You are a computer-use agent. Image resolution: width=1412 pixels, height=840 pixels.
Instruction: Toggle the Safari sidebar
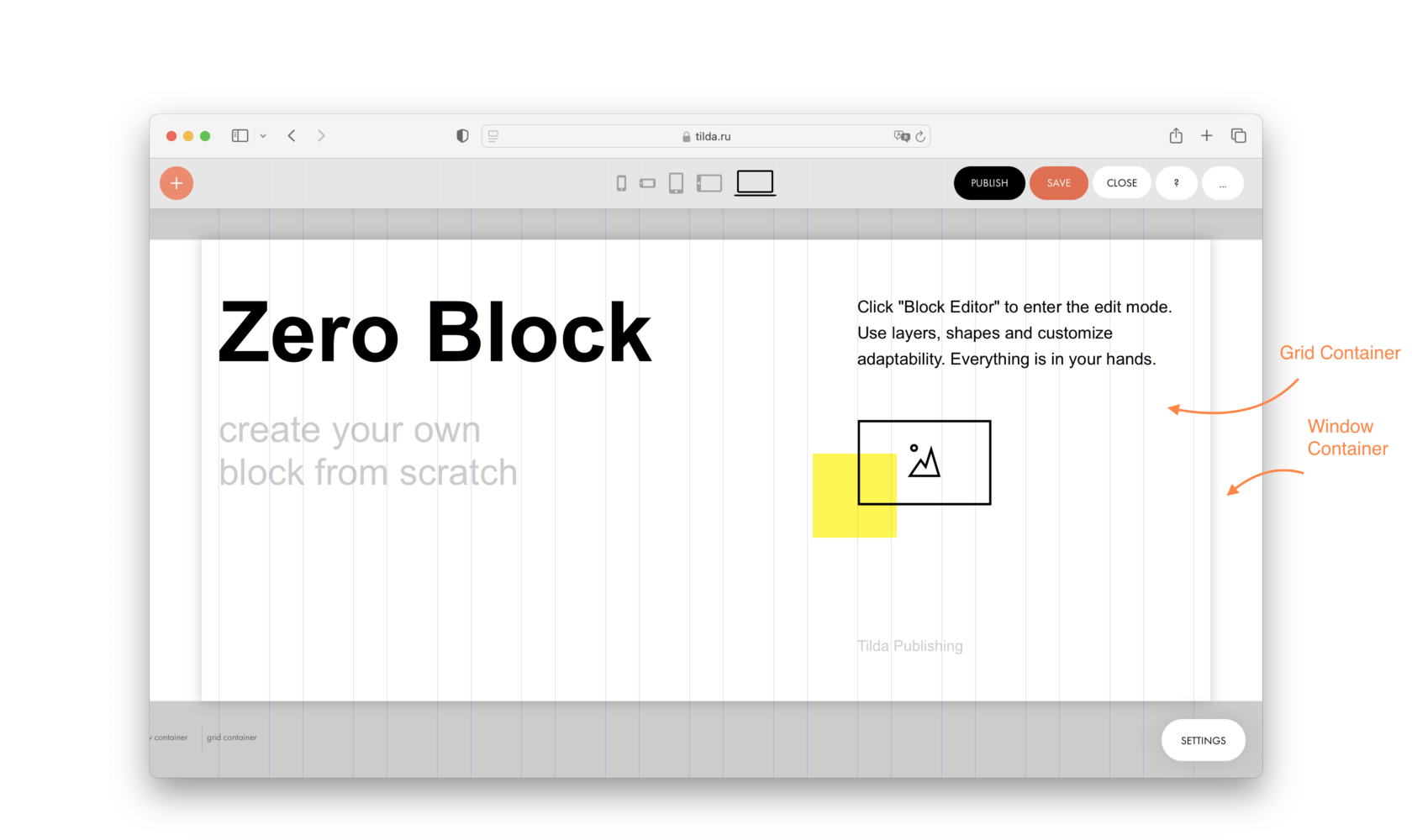click(240, 135)
